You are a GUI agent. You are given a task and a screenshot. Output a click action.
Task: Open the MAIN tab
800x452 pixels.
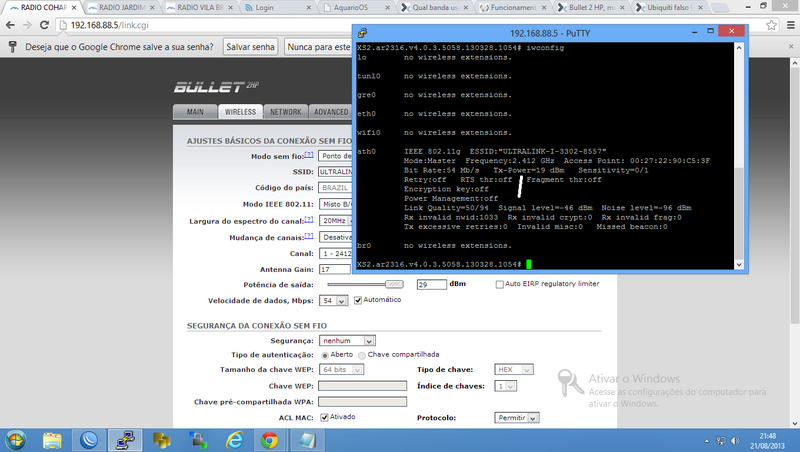point(195,112)
